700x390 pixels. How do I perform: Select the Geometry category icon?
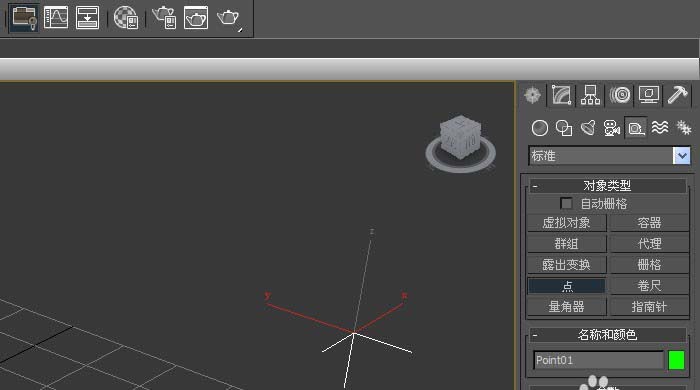(x=540, y=128)
